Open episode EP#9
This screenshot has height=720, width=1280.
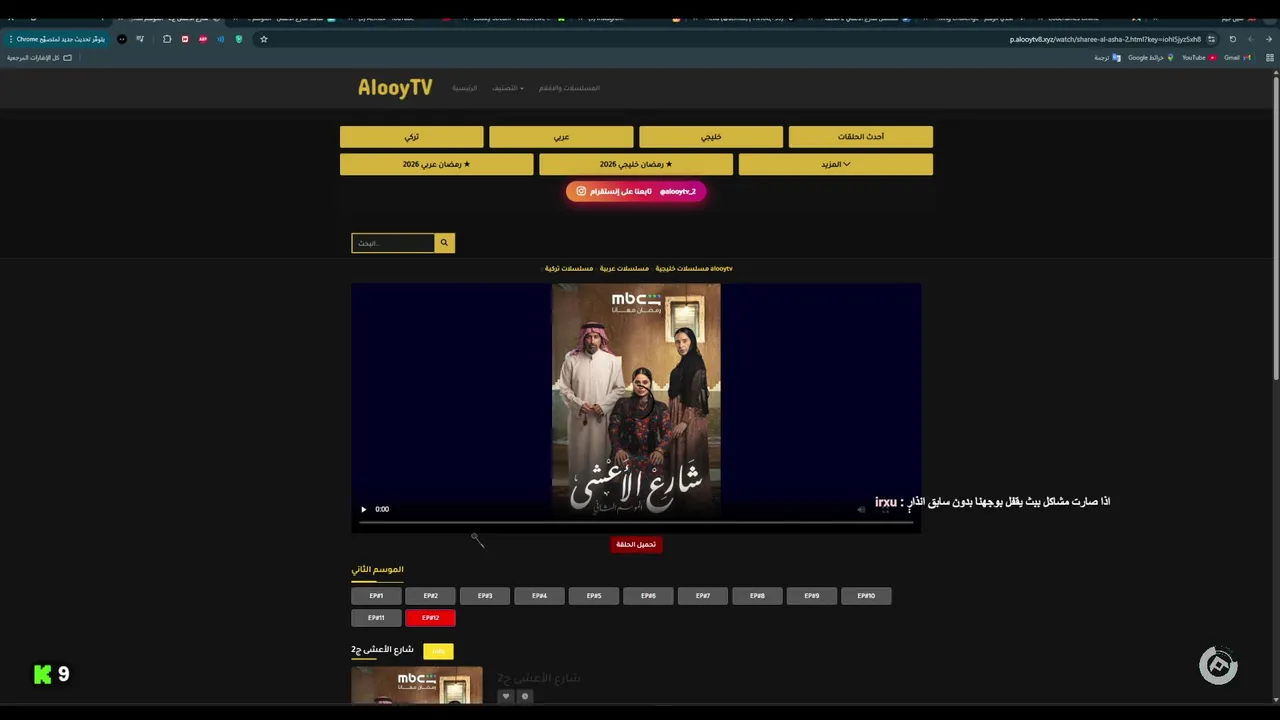point(812,596)
